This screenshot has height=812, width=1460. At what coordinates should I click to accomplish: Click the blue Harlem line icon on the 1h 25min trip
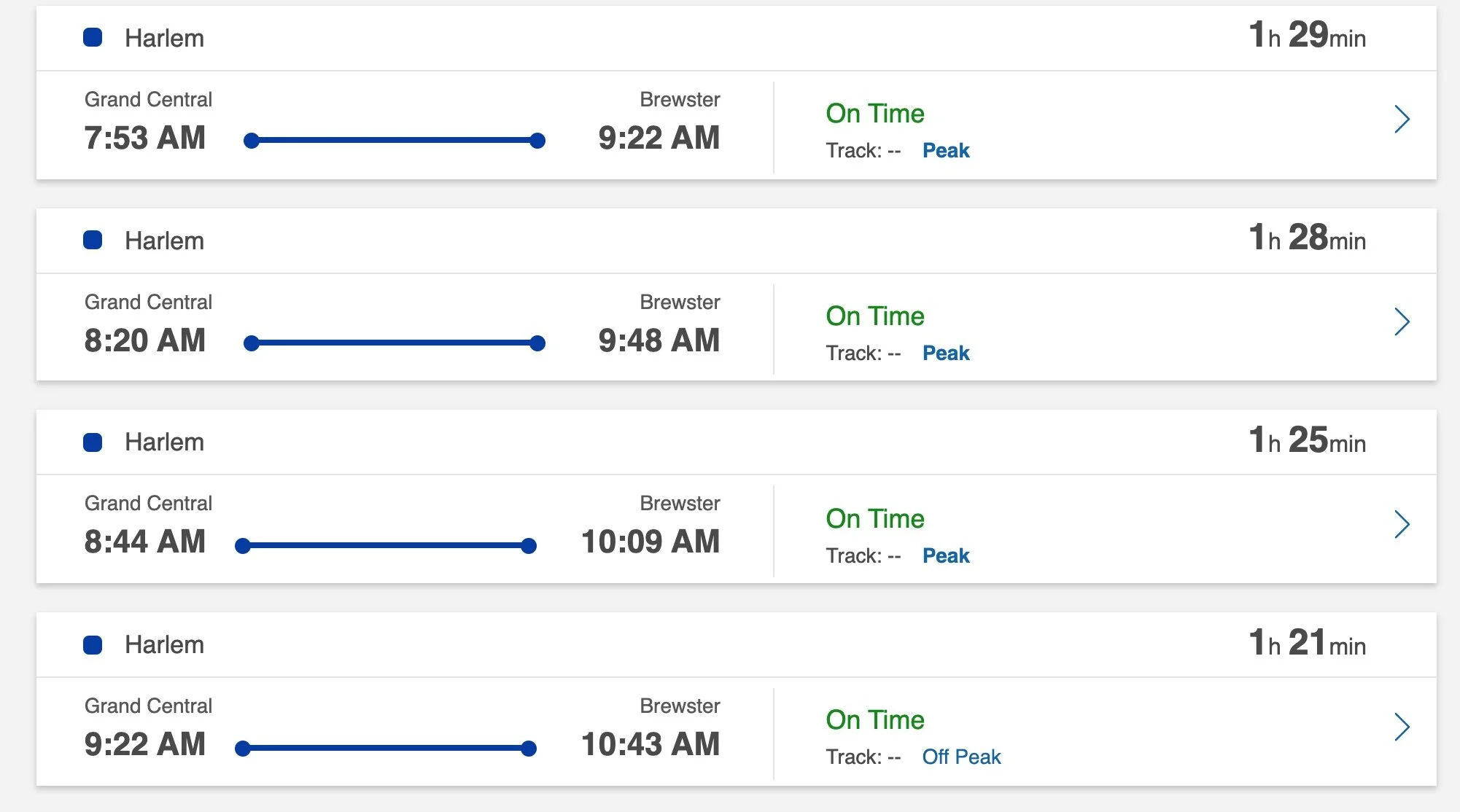point(93,442)
